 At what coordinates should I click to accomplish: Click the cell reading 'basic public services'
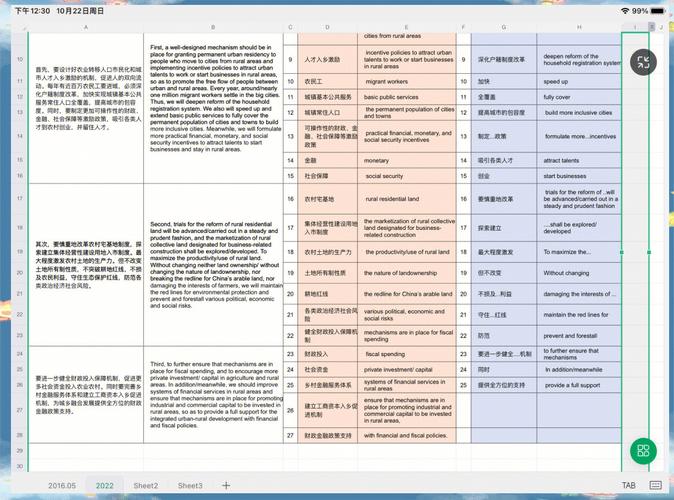(x=407, y=97)
